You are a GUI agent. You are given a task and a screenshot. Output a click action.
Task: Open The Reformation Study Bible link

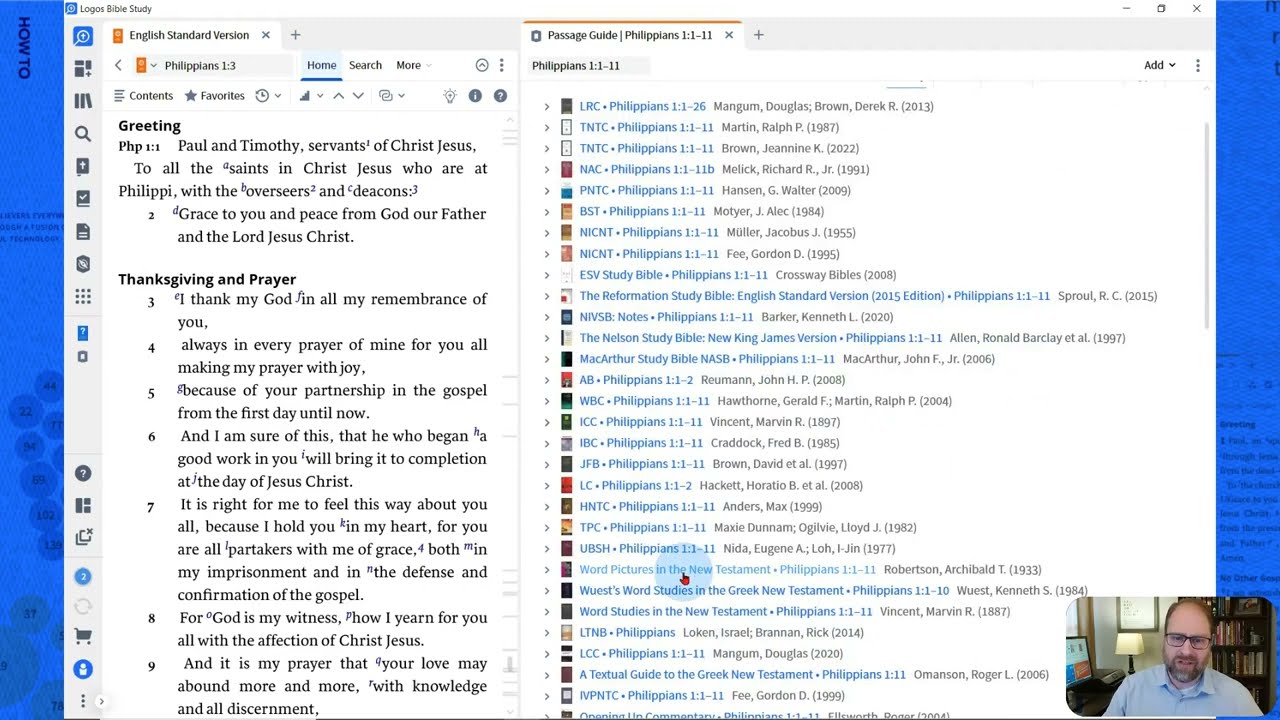[x=814, y=296]
